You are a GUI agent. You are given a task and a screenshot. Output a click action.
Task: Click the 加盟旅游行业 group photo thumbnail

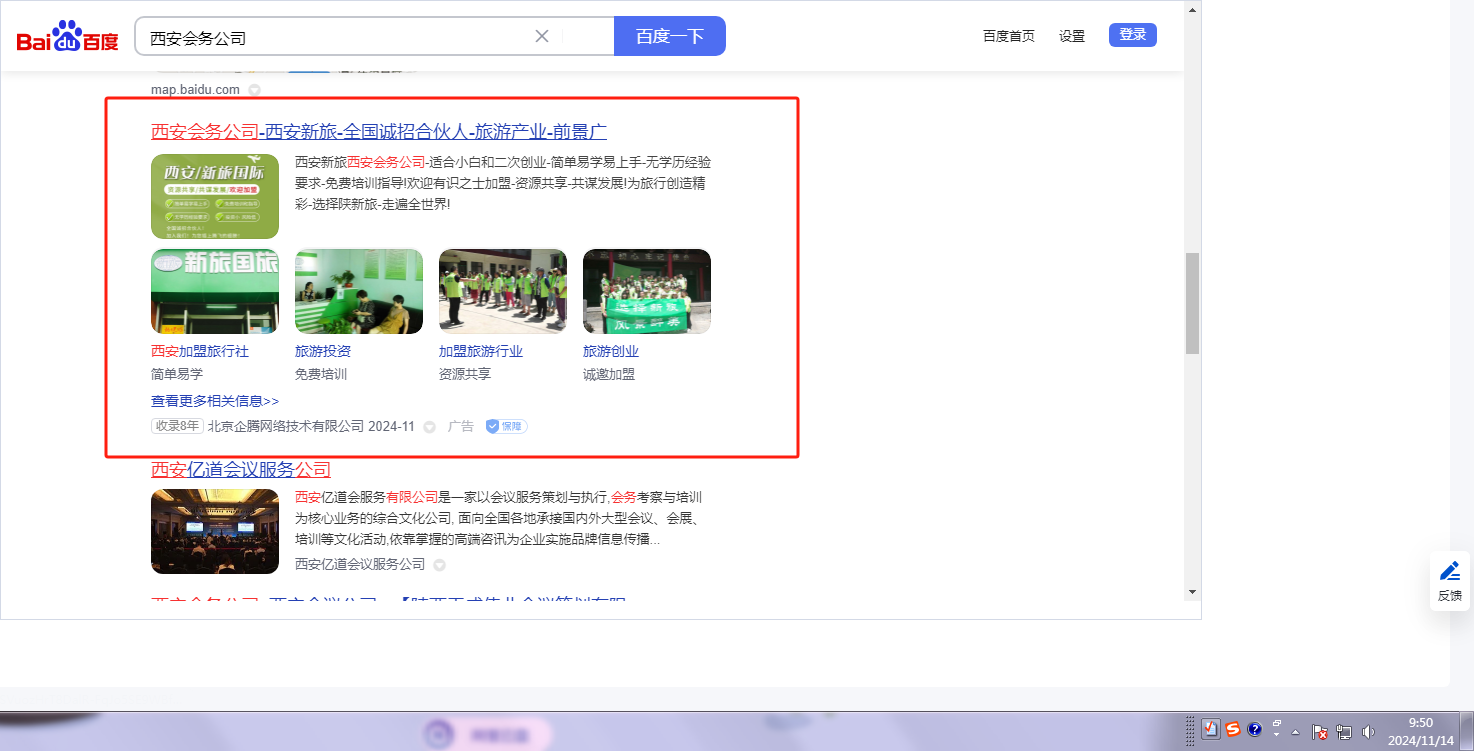click(x=503, y=291)
